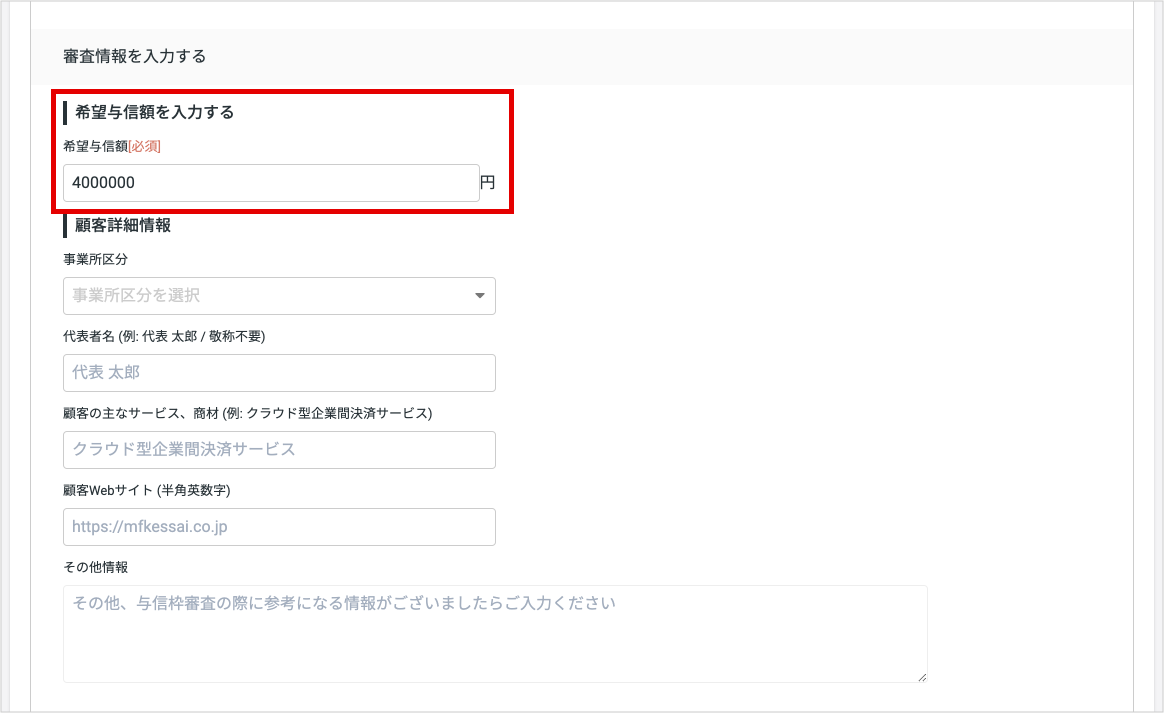Open the 事業所区分を選択 dropdown

pos(279,296)
